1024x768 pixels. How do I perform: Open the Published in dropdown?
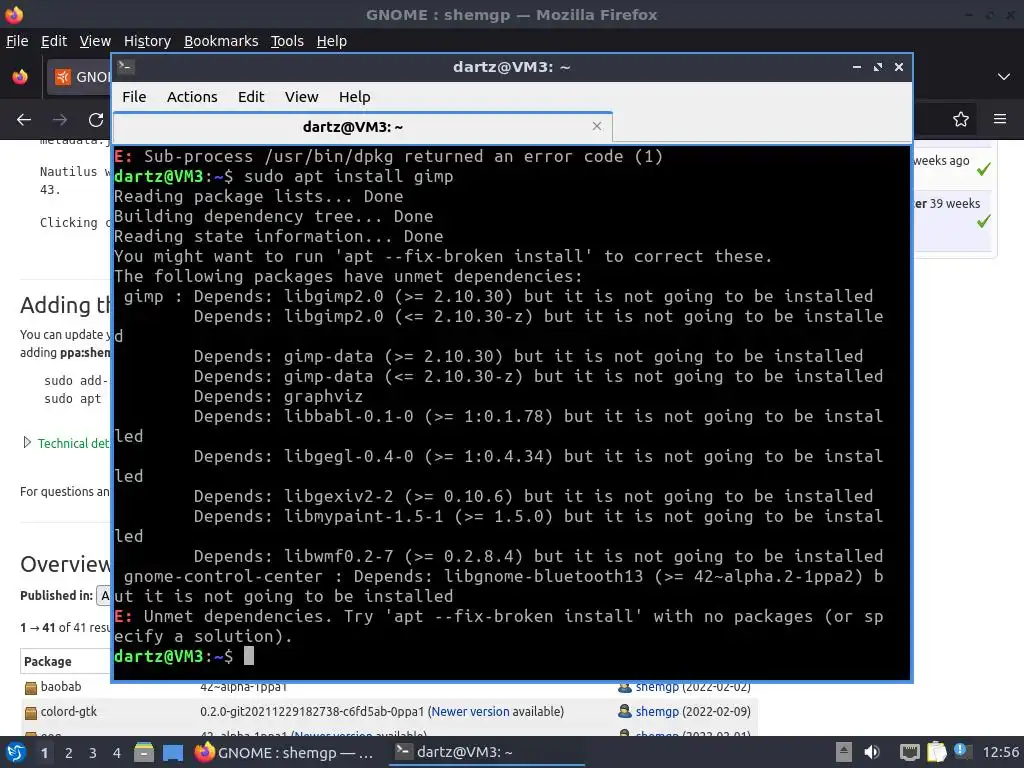[104, 596]
